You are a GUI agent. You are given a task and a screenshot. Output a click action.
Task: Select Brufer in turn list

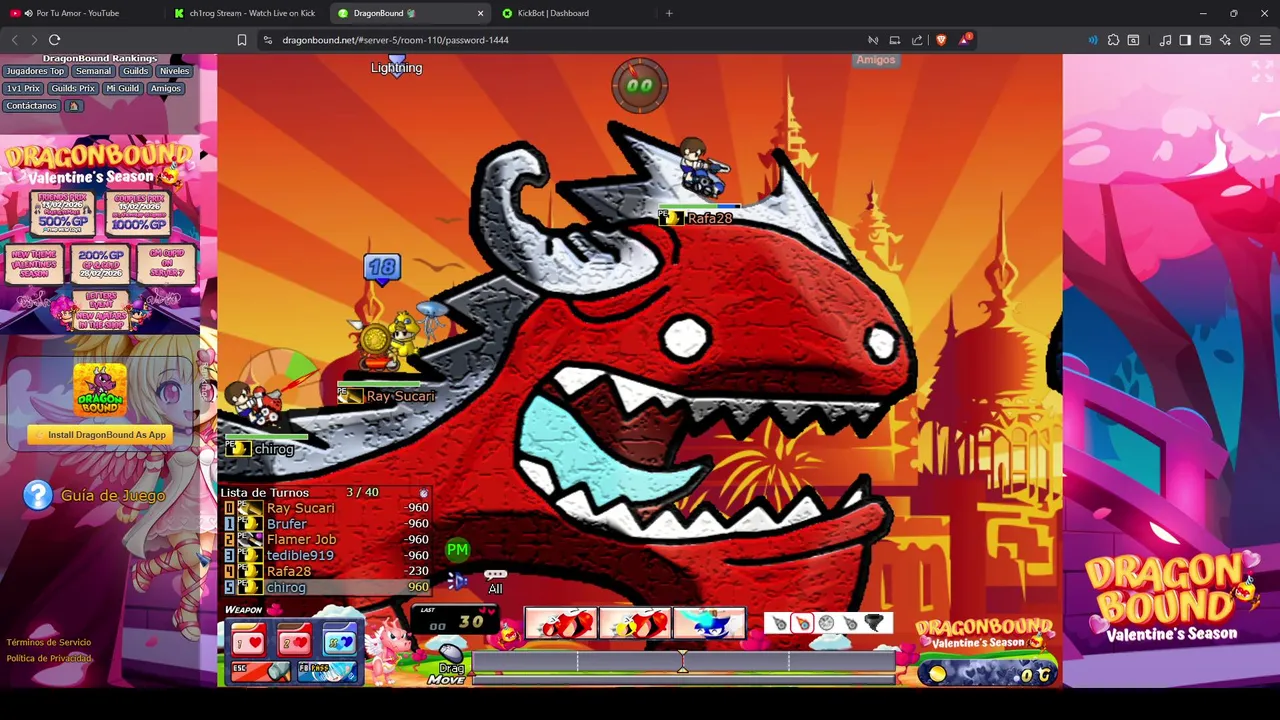click(x=325, y=524)
